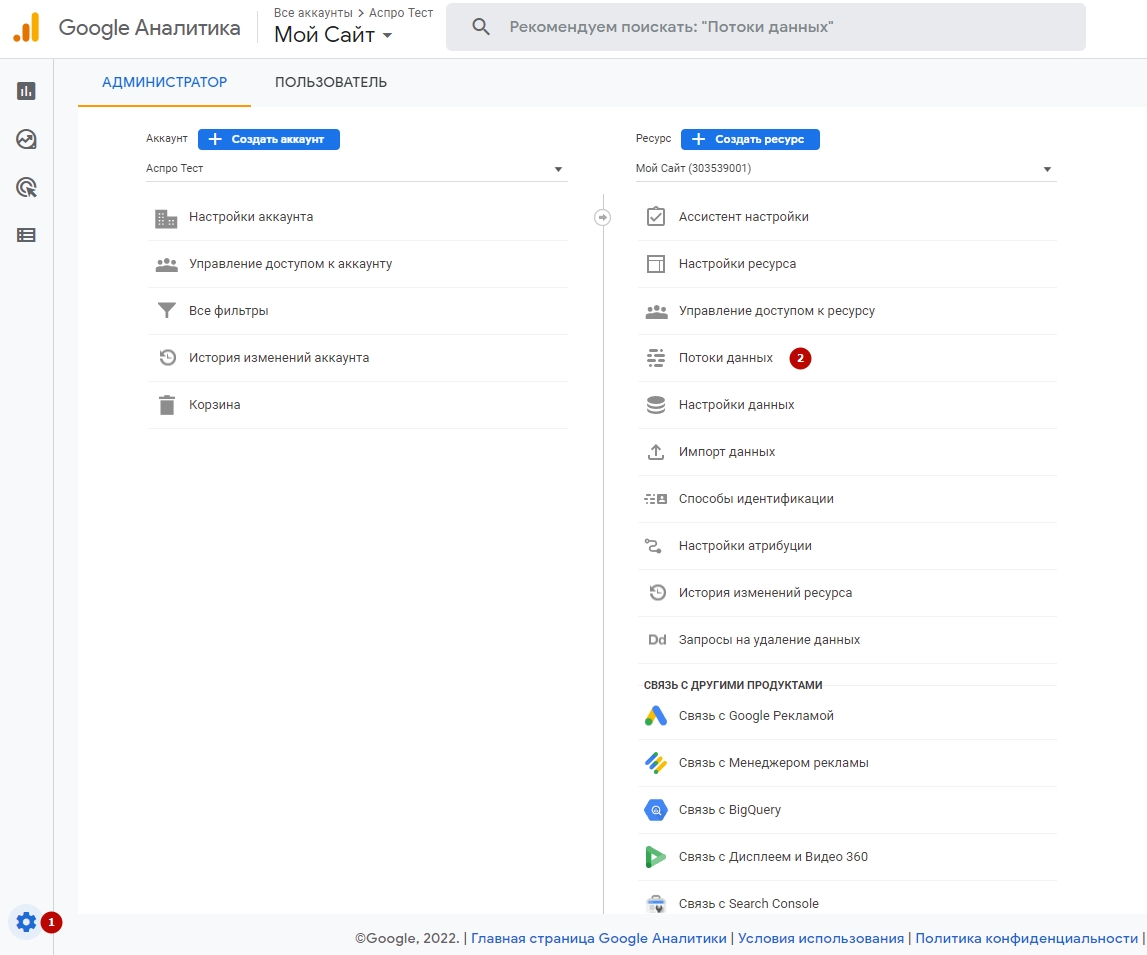
Task: Click Аспро Тест in the header breadcrumb
Action: (401, 12)
